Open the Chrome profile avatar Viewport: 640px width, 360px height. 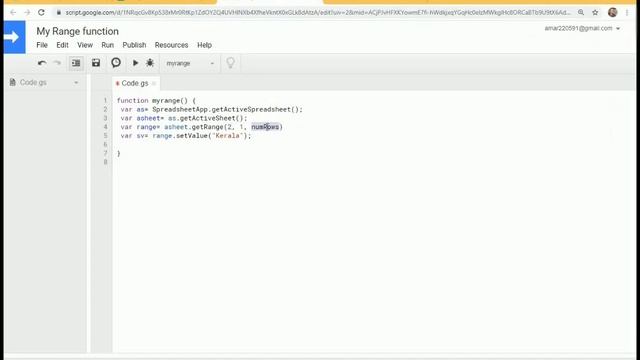click(x=612, y=12)
